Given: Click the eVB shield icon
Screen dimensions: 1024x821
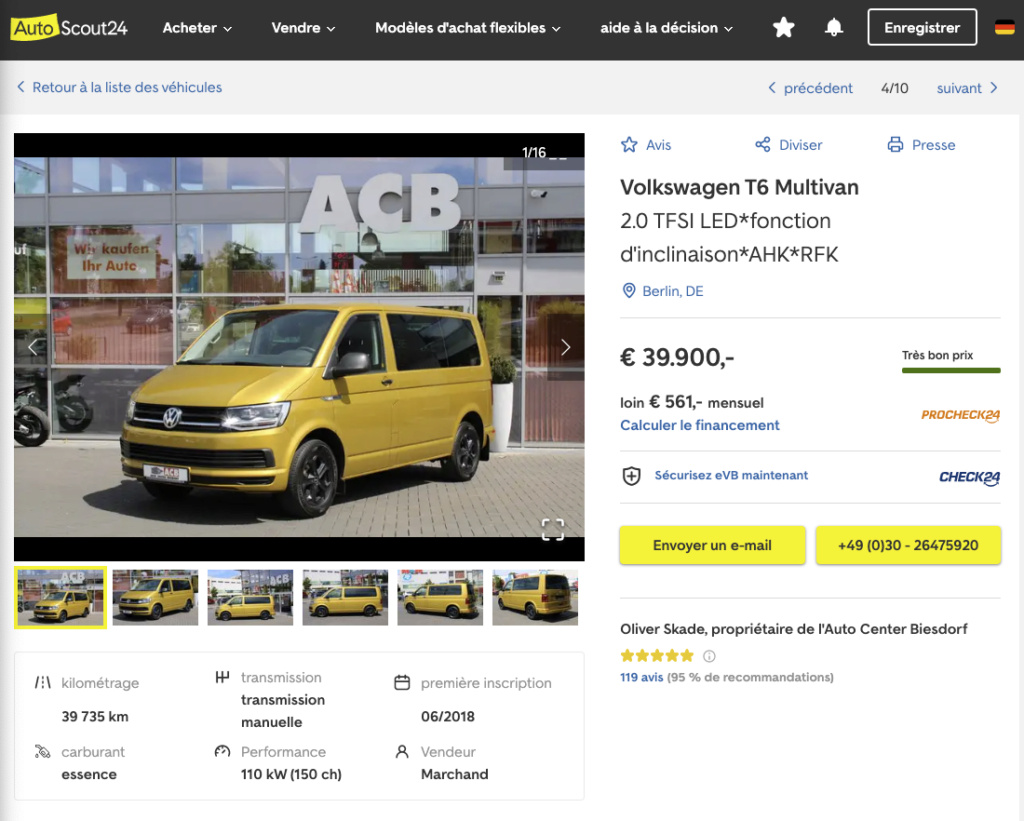Looking at the screenshot, I should [632, 475].
